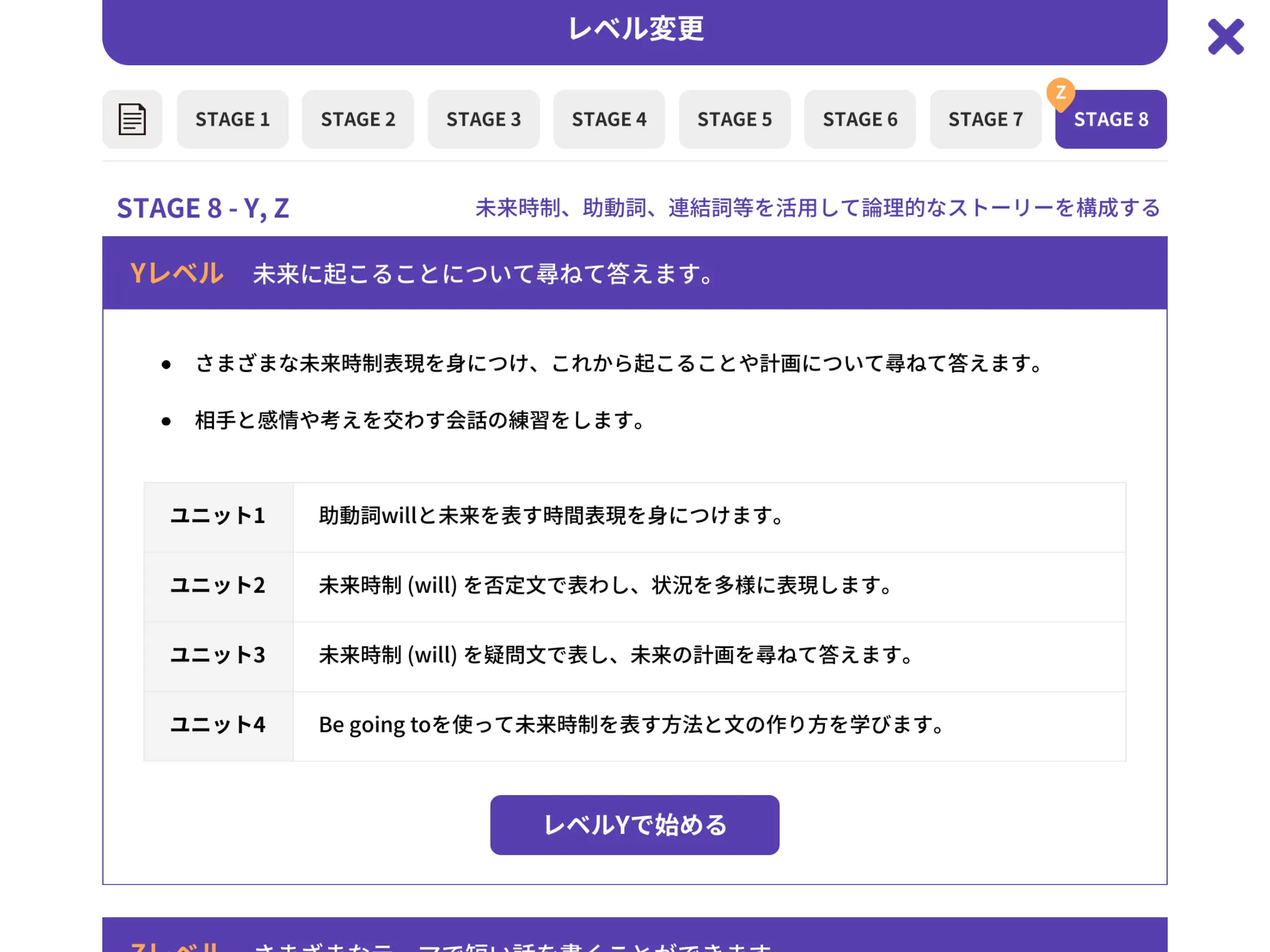Open STAGE 7 tab
Screen dimensions: 1270x952
(x=985, y=119)
